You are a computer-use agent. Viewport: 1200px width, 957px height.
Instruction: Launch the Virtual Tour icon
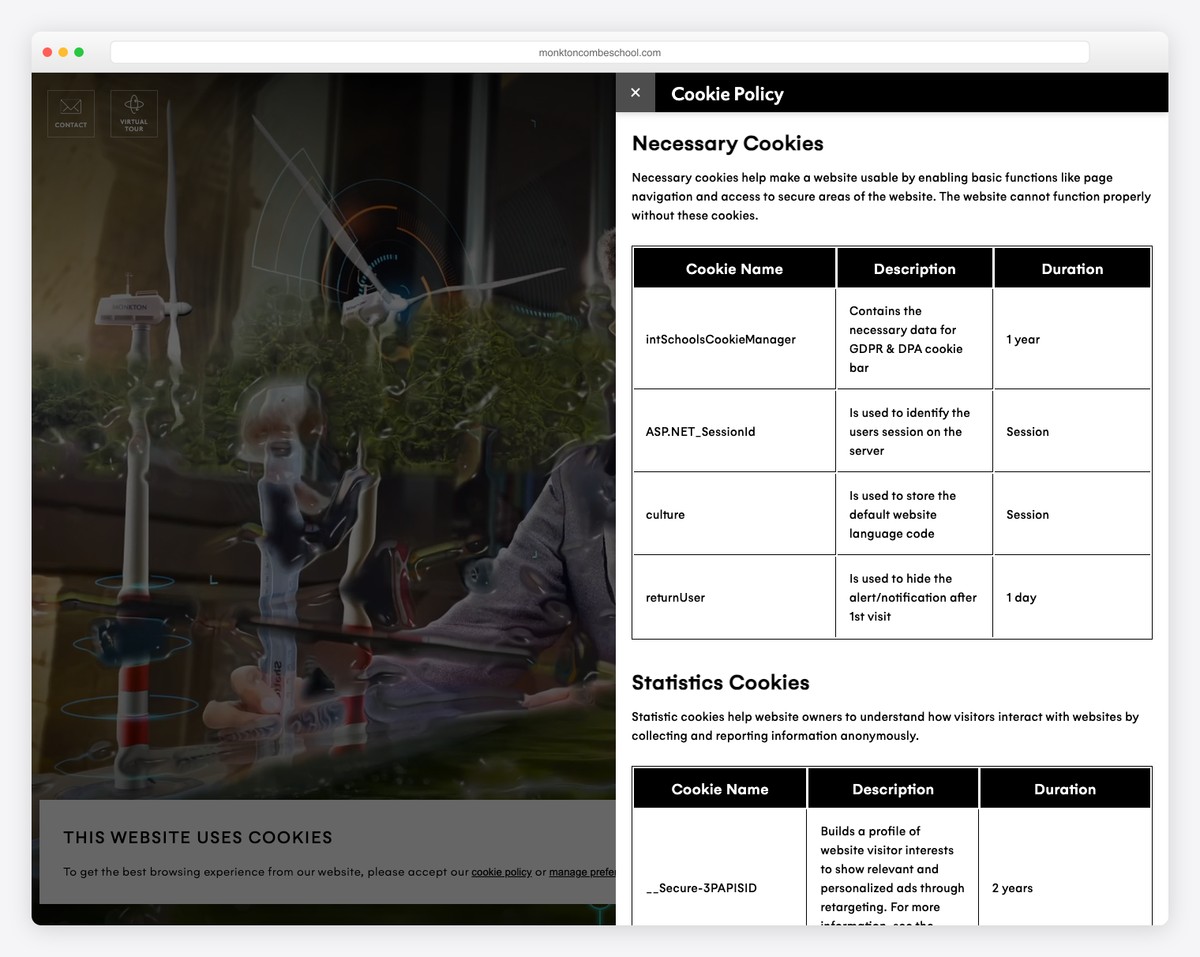pos(133,112)
